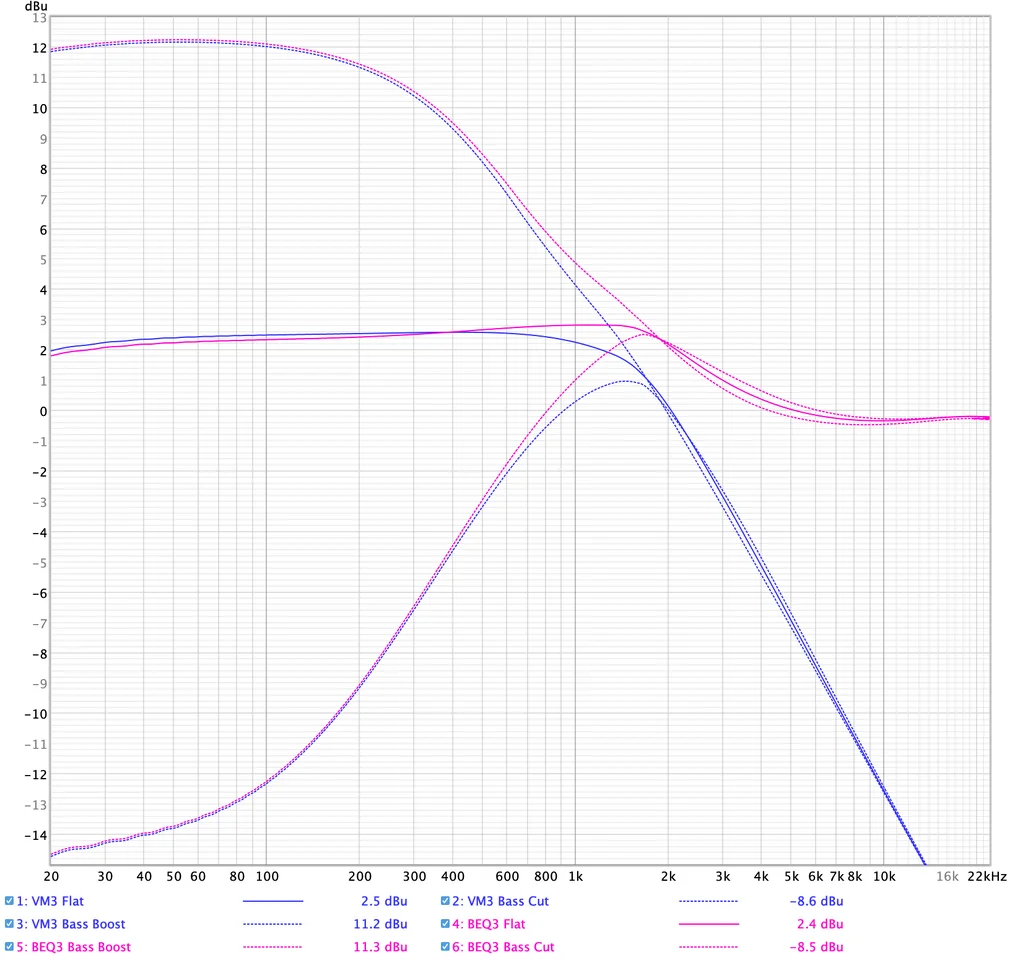Click the 2.5 dBu value for VM3 Flat
The width and height of the screenshot is (1015, 960).
click(x=383, y=901)
